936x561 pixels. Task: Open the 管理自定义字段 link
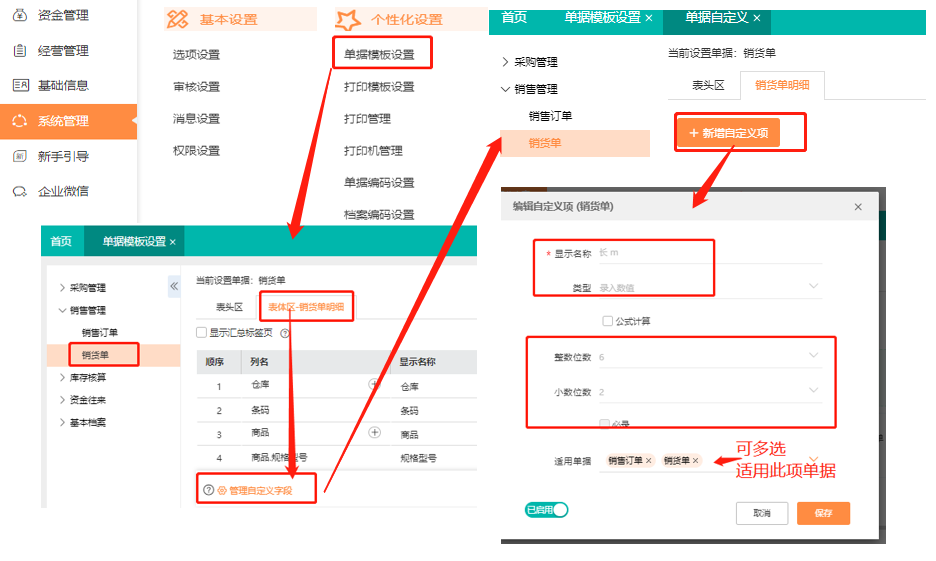click(x=261, y=491)
